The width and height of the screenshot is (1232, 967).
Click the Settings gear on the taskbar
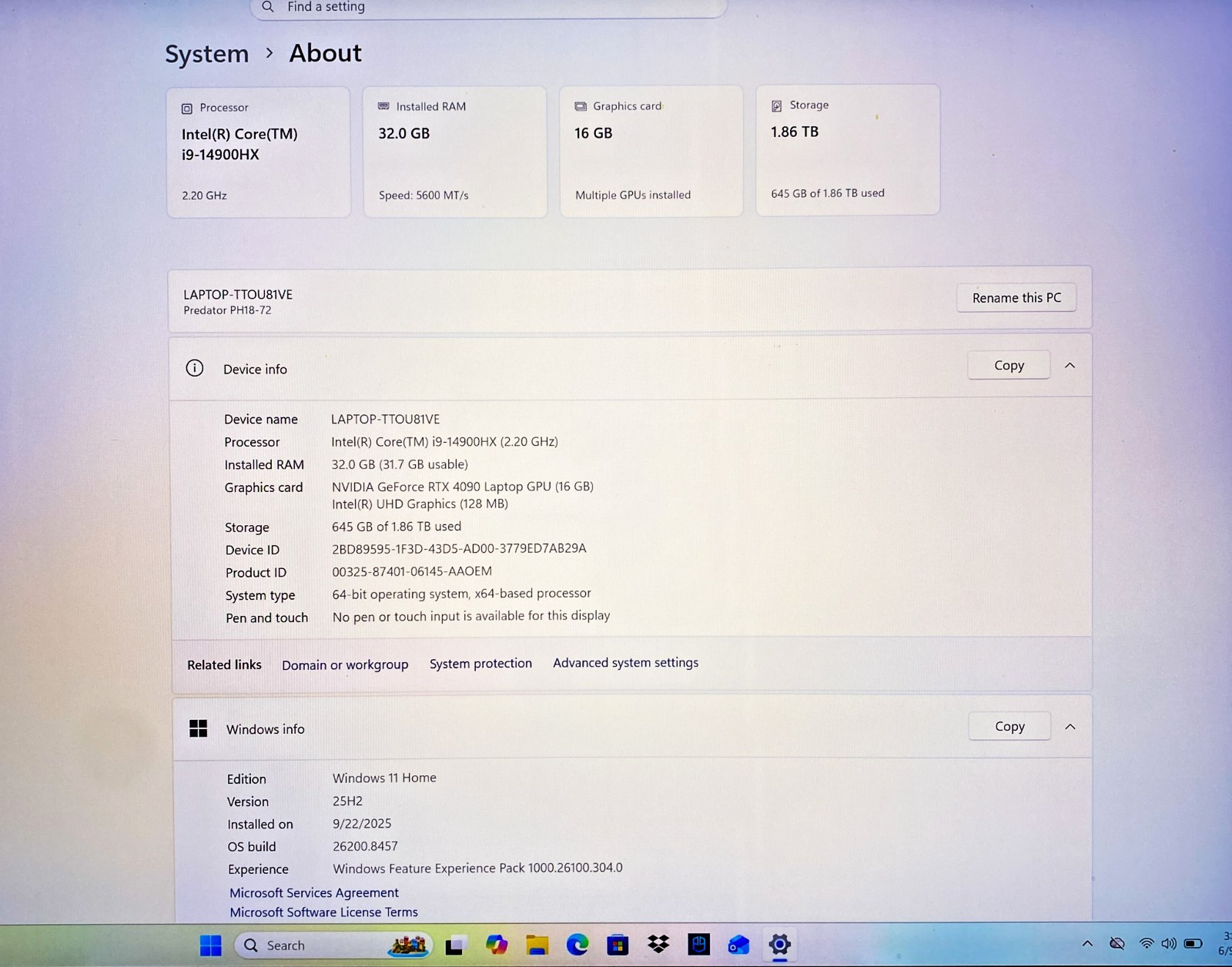click(780, 944)
